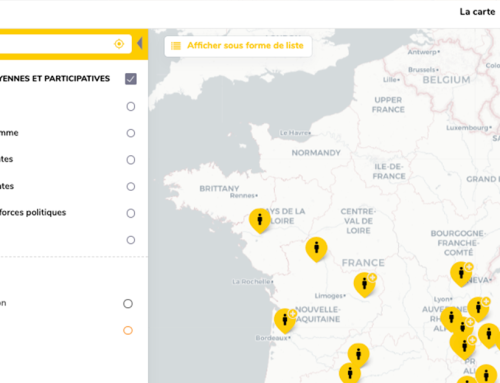
Task: Click the Bordeaux city label
Action: tap(273, 338)
